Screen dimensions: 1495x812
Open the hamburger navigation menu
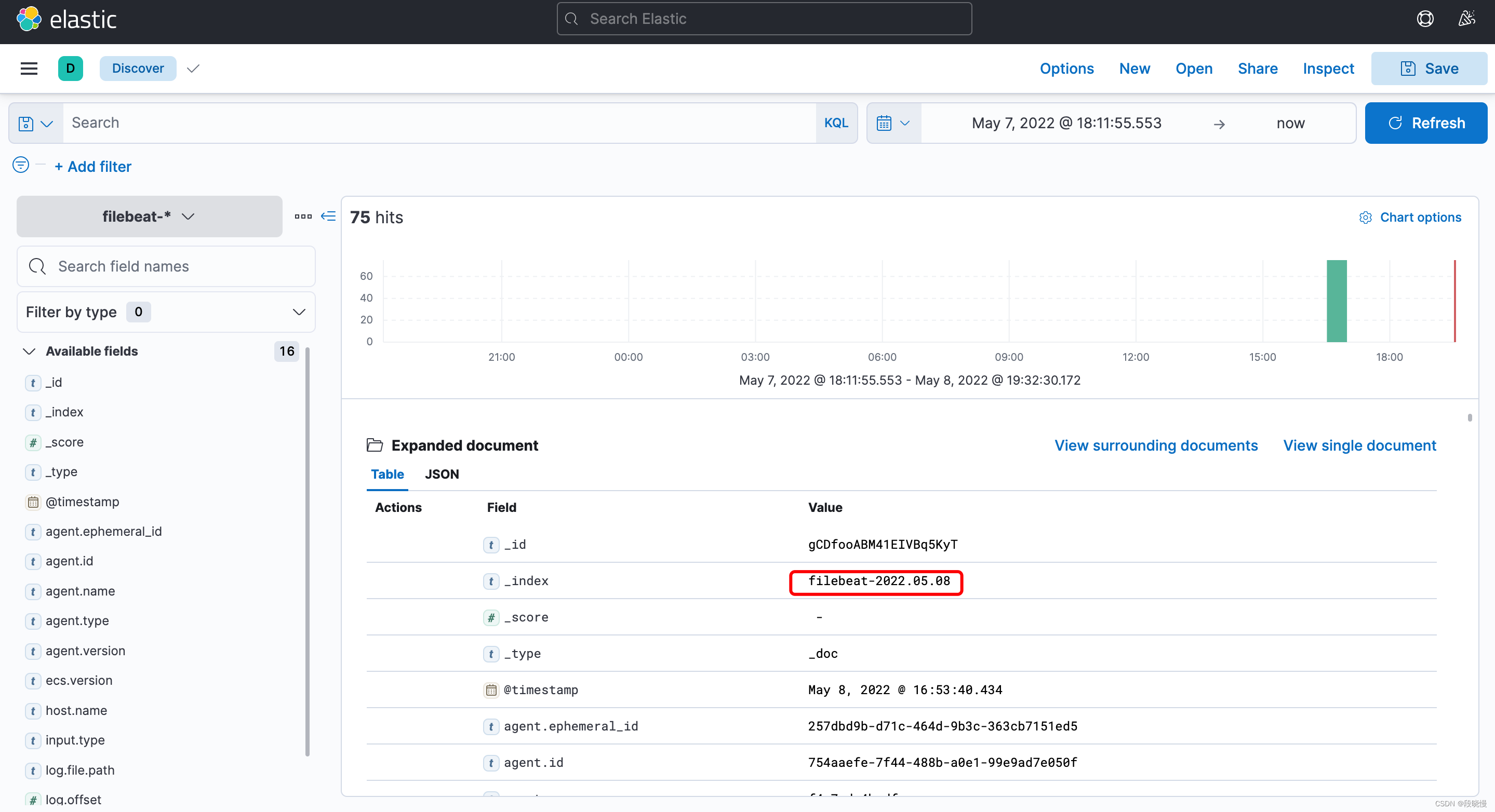[29, 69]
